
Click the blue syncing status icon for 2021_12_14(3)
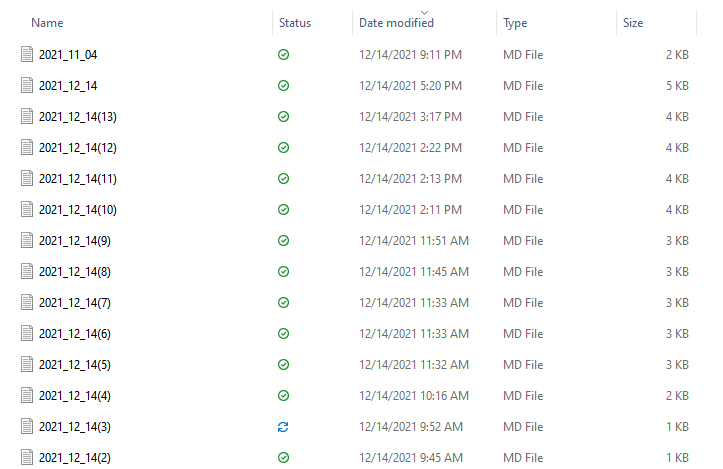[x=283, y=427]
